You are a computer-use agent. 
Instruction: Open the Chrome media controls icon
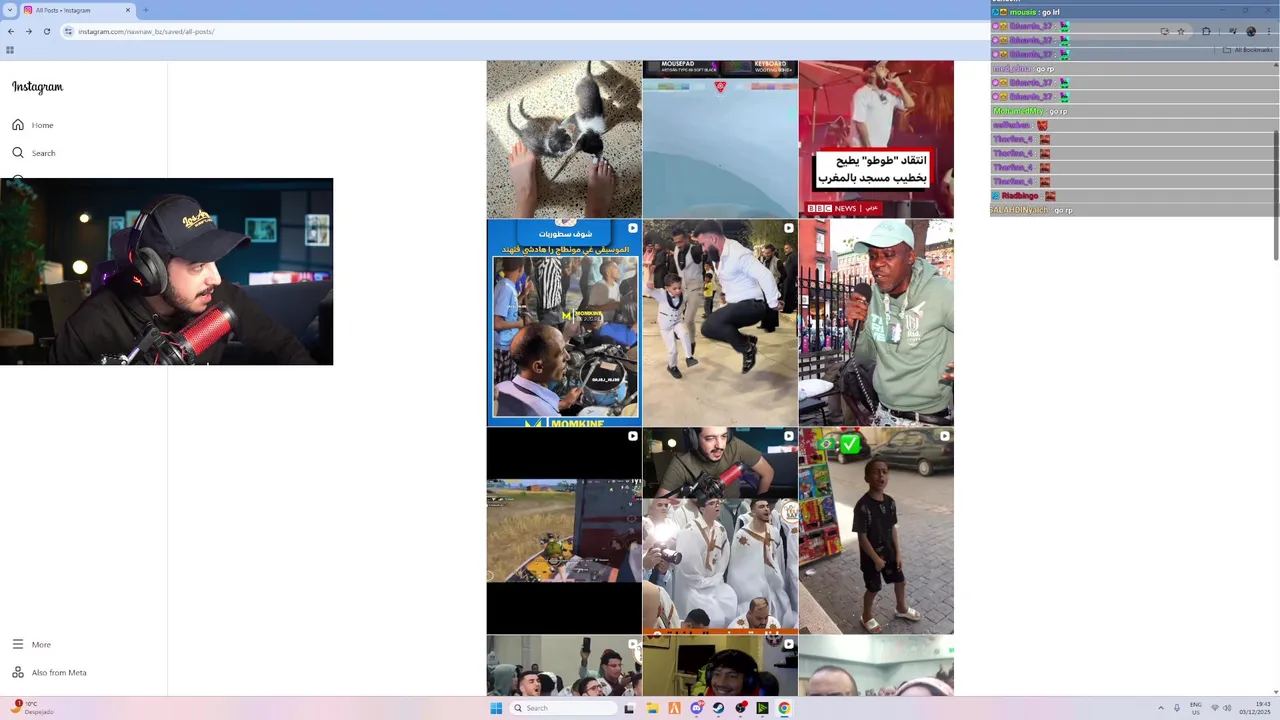tap(1233, 31)
